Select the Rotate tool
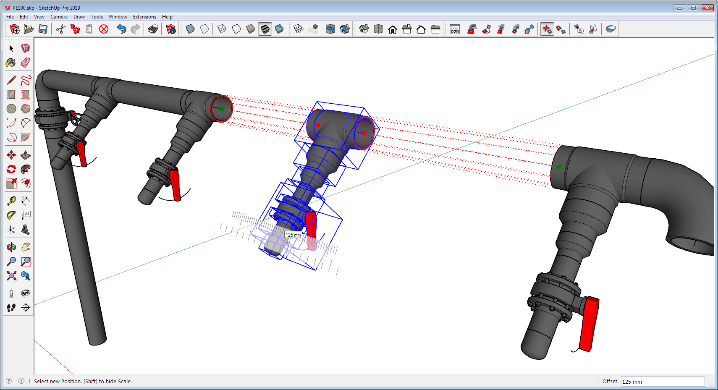 [x=11, y=169]
